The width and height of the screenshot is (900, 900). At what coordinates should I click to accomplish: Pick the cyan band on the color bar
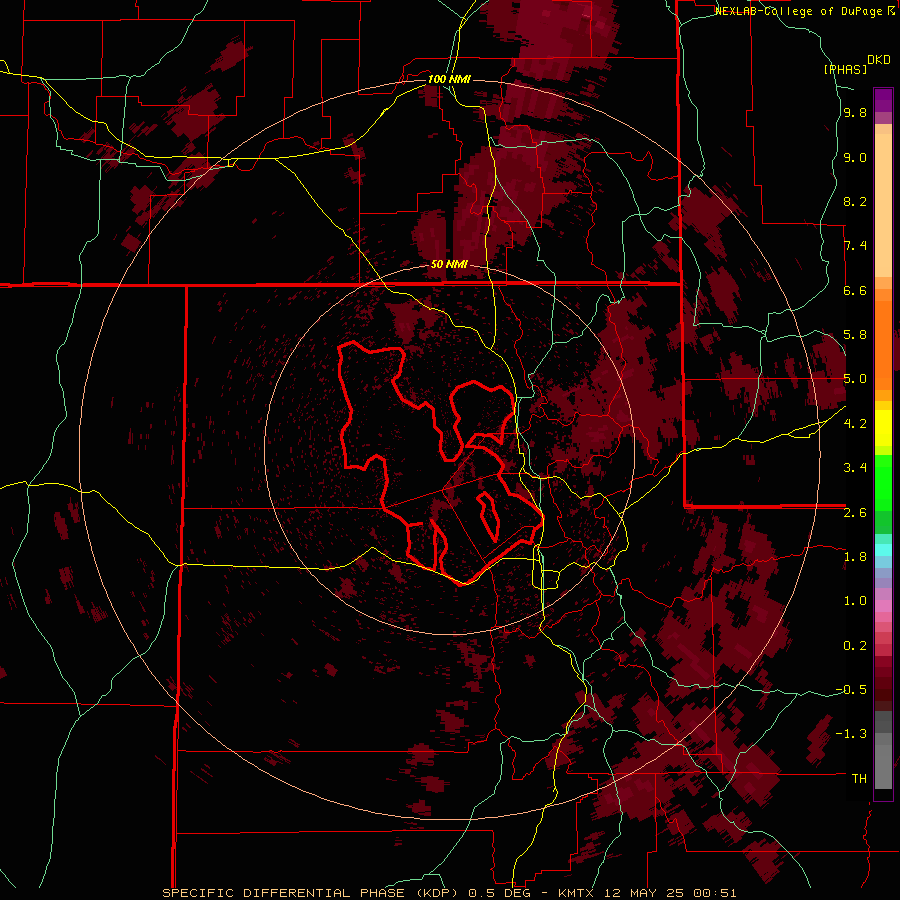pos(883,550)
